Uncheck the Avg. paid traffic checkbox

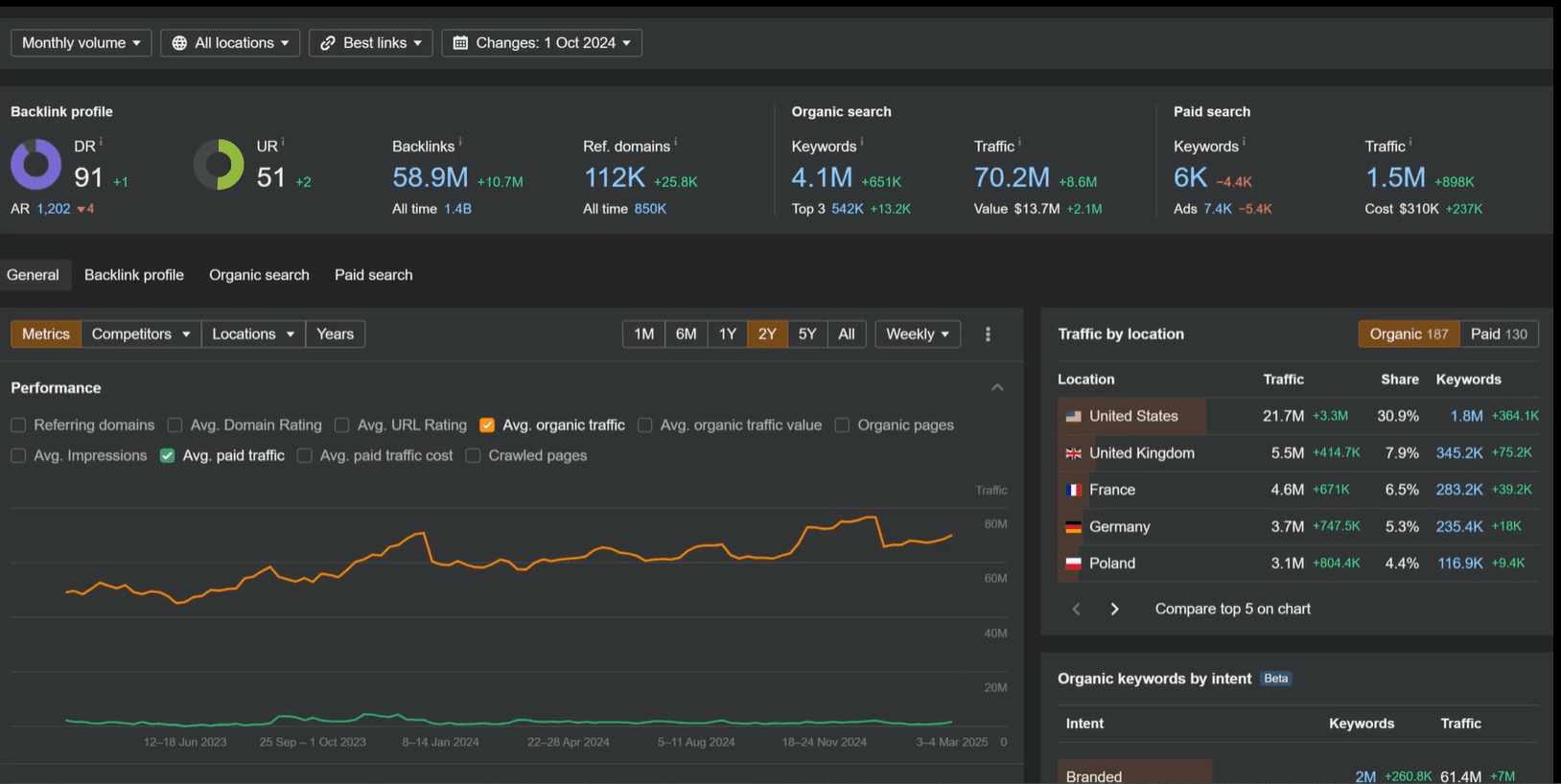click(167, 455)
